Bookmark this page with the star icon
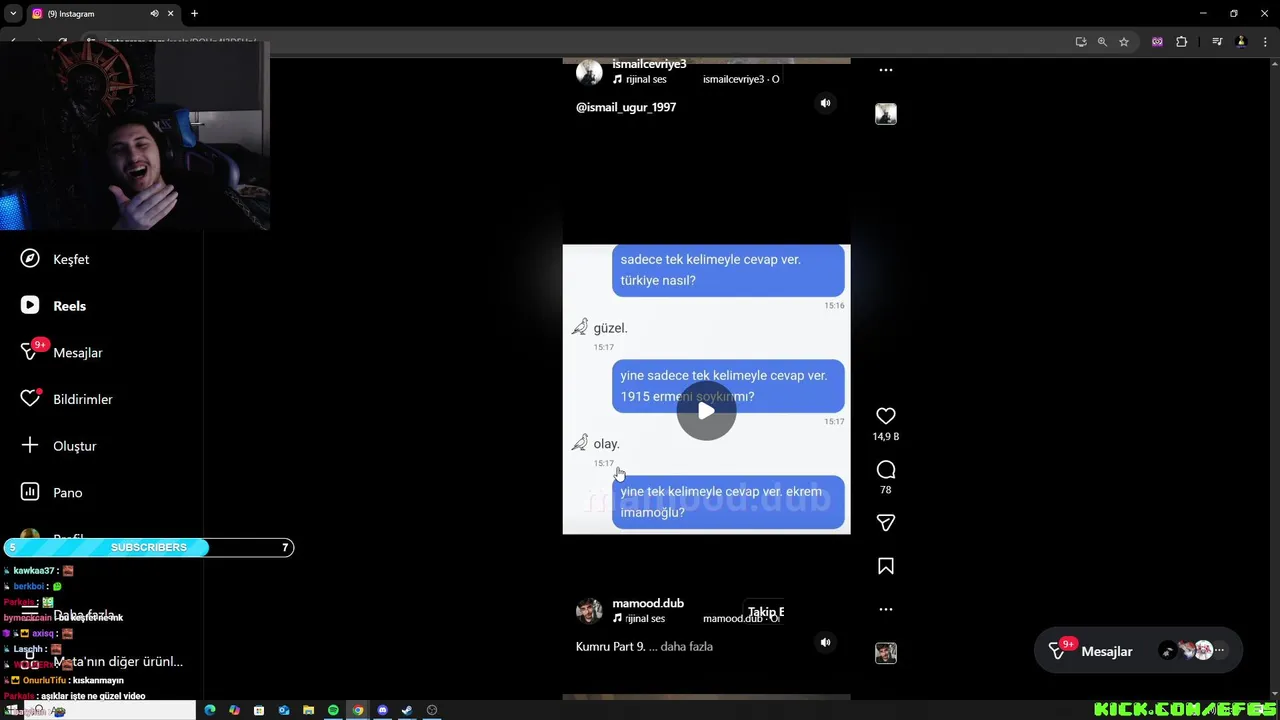Image resolution: width=1280 pixels, height=720 pixels. 1124,42
